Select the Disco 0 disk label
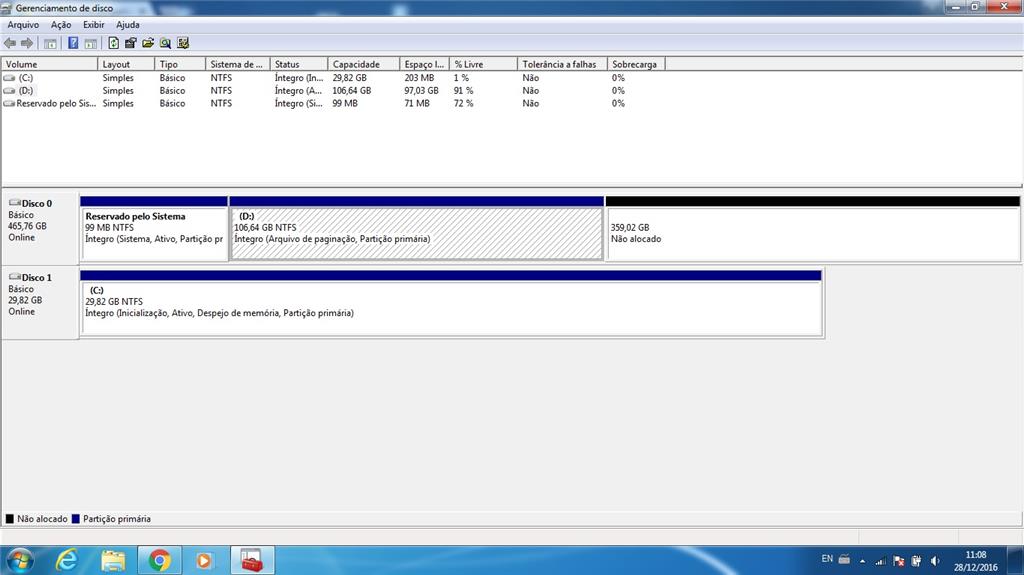 36,204
